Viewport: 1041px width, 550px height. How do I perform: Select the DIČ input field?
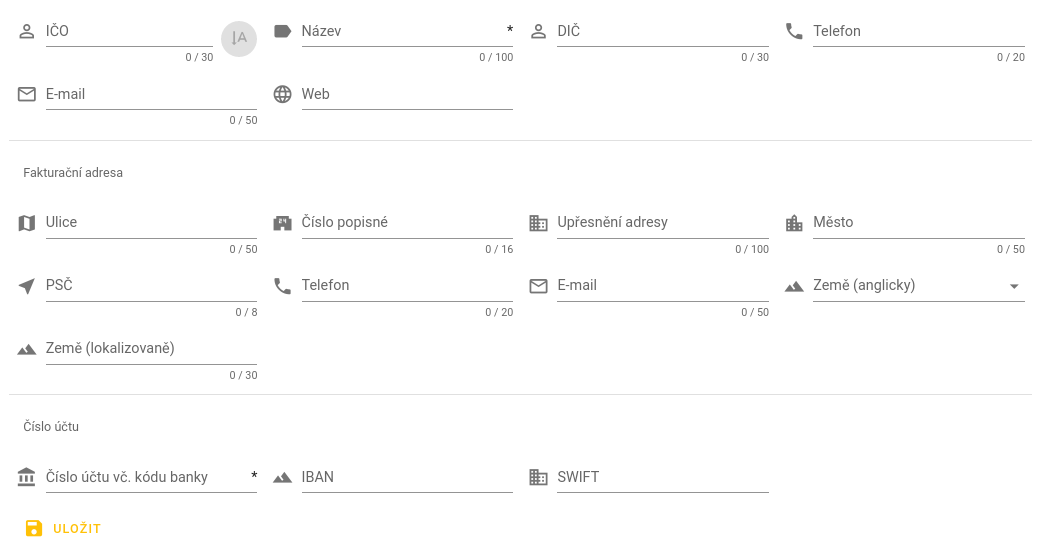pyautogui.click(x=662, y=32)
